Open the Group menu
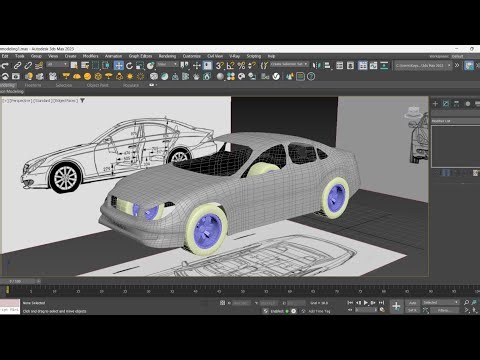Image resolution: width=480 pixels, height=360 pixels. pos(36,56)
